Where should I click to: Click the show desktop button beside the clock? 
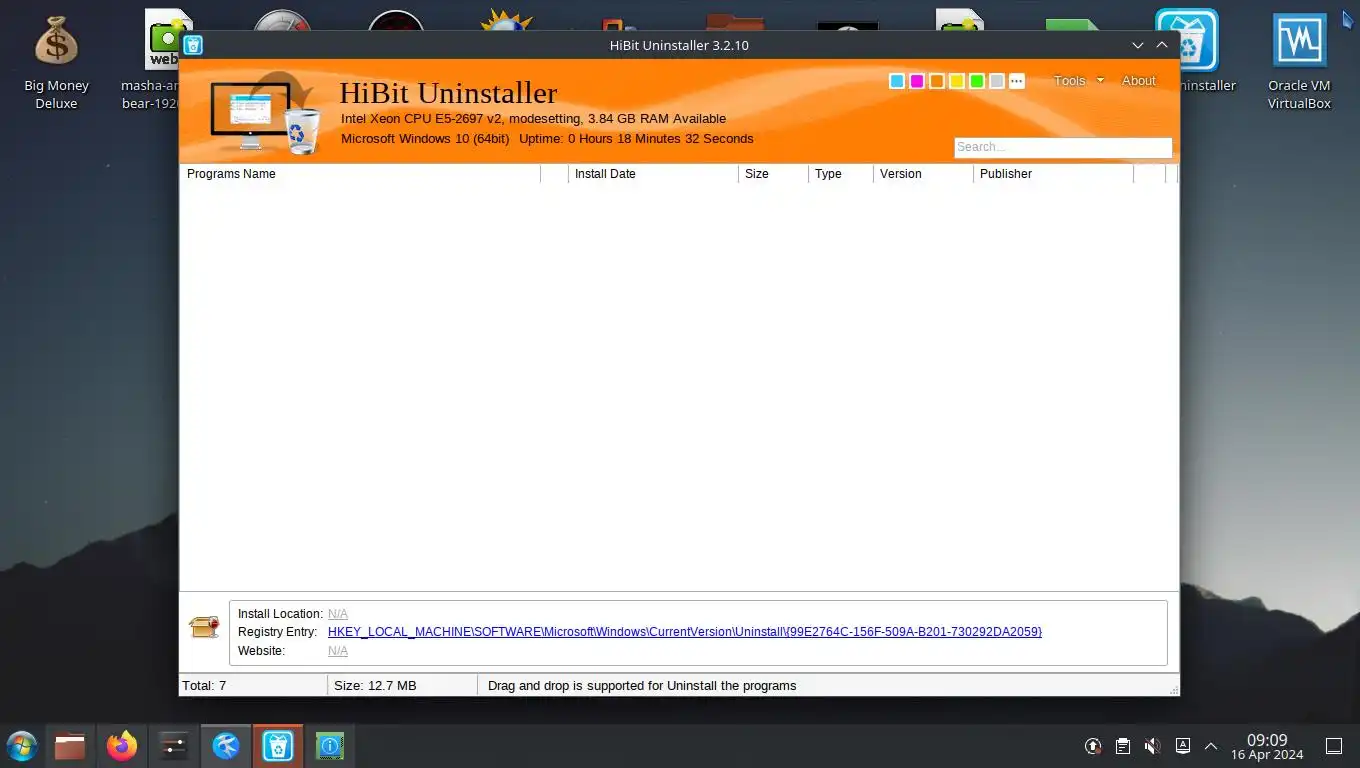(1333, 746)
